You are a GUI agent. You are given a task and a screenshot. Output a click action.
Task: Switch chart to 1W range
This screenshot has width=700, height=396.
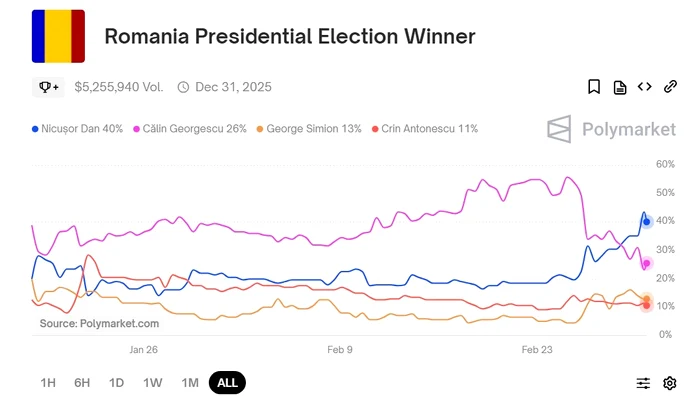pyautogui.click(x=153, y=383)
